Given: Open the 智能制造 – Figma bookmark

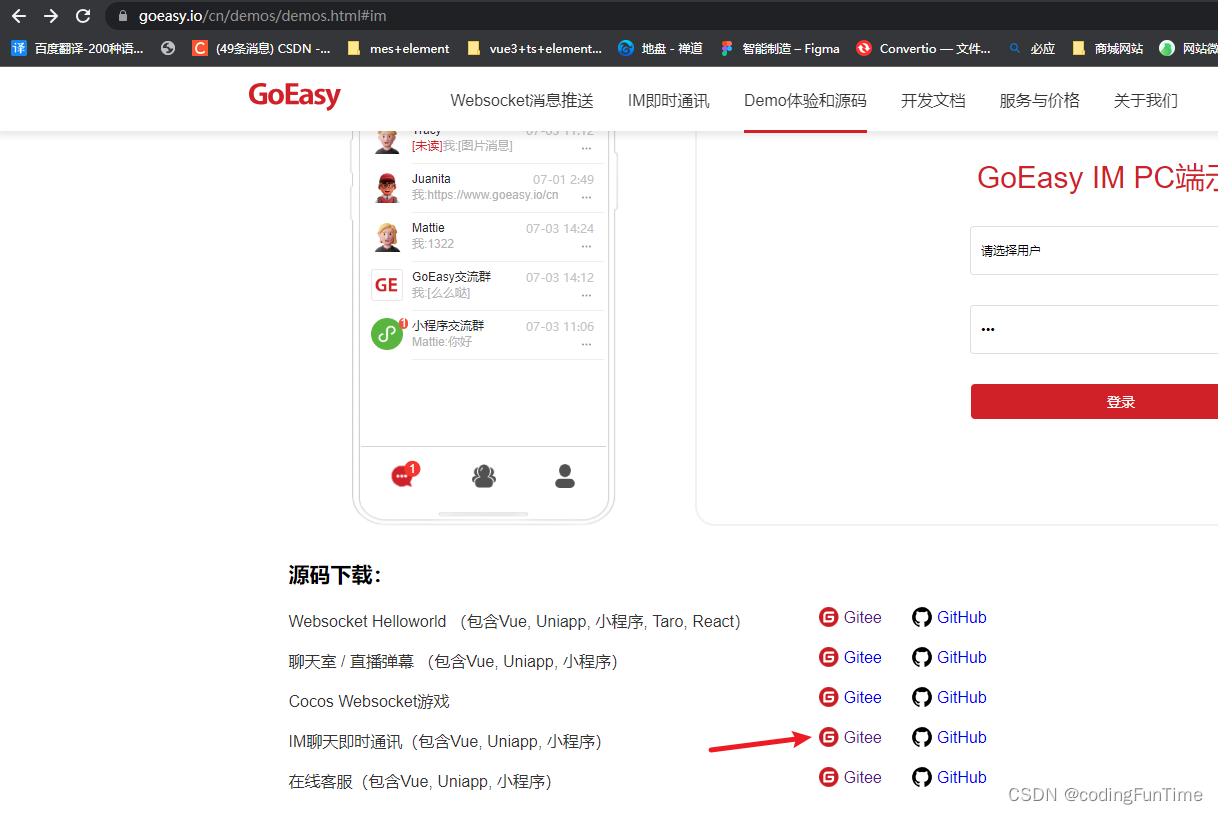Looking at the screenshot, I should (779, 48).
